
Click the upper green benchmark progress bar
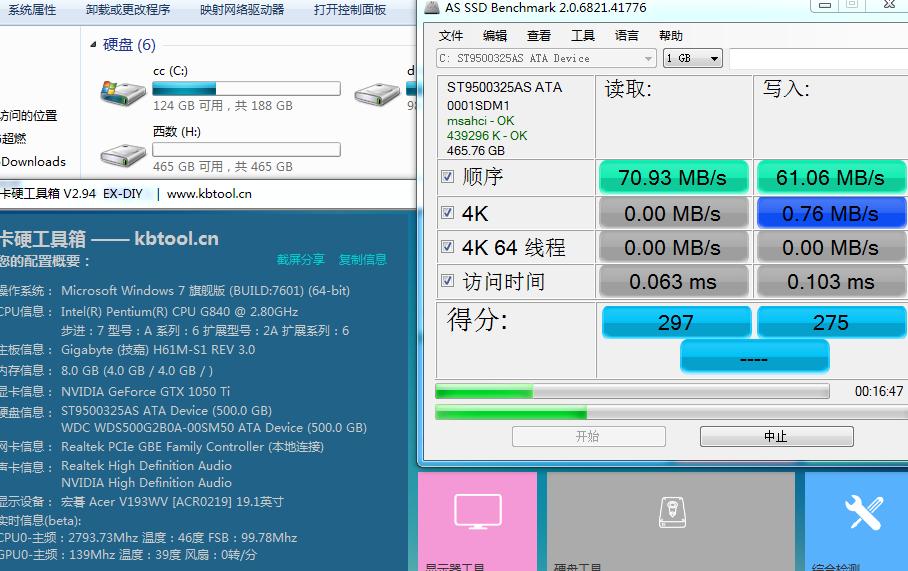tap(632, 391)
